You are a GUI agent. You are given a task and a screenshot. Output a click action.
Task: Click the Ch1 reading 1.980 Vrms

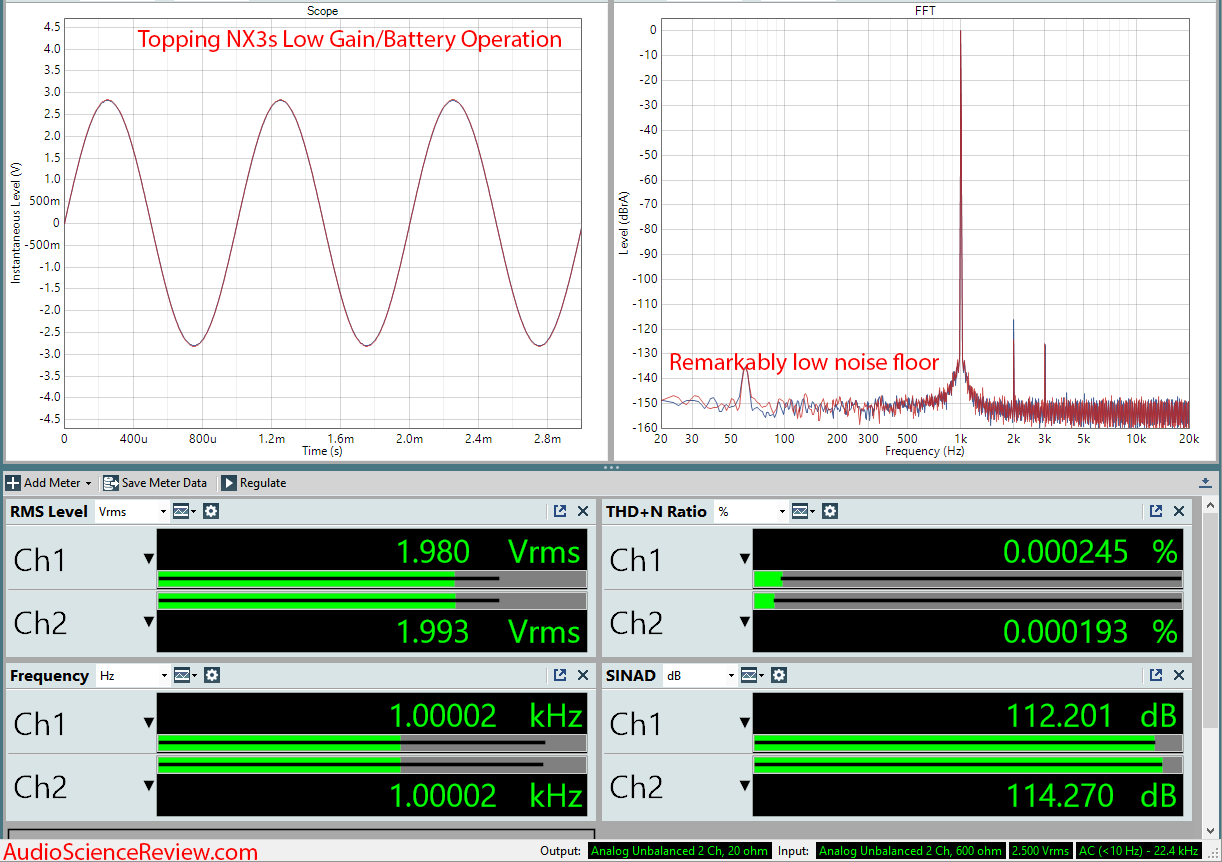[488, 551]
